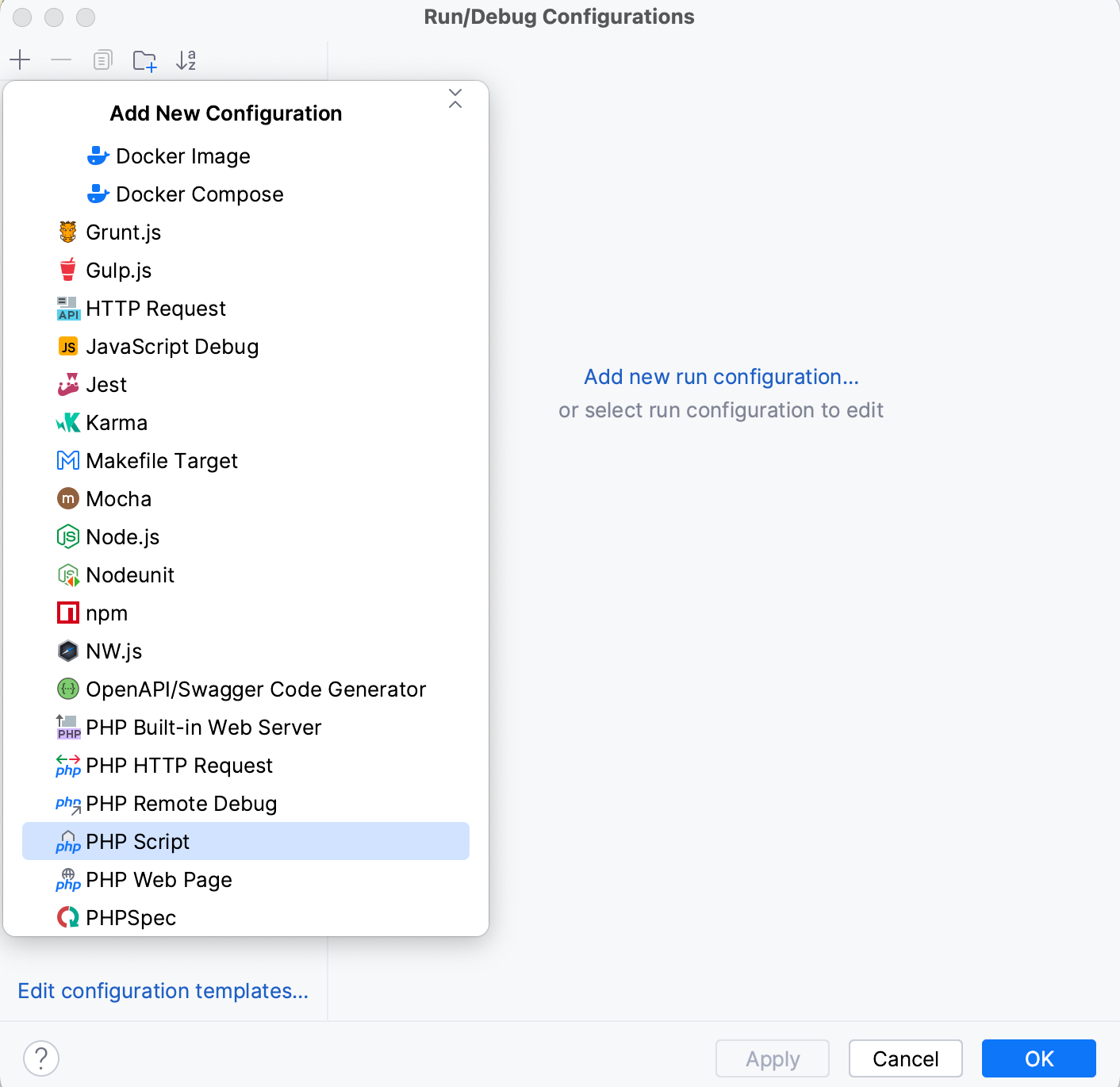Remove configuration using the minus toolbar icon

pos(61,60)
